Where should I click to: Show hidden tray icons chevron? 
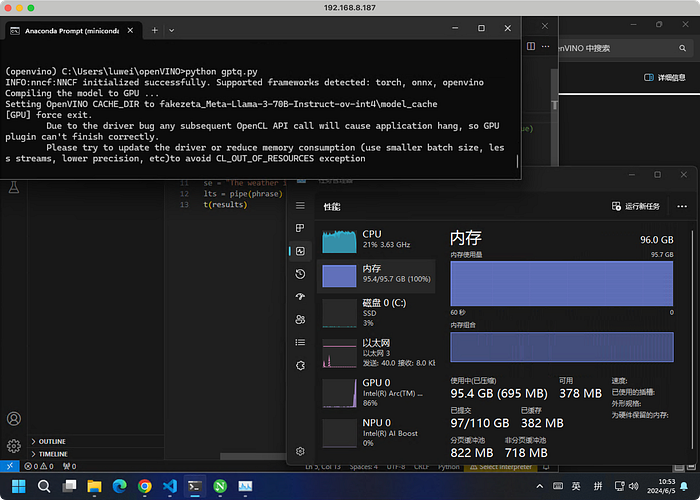(x=539, y=486)
